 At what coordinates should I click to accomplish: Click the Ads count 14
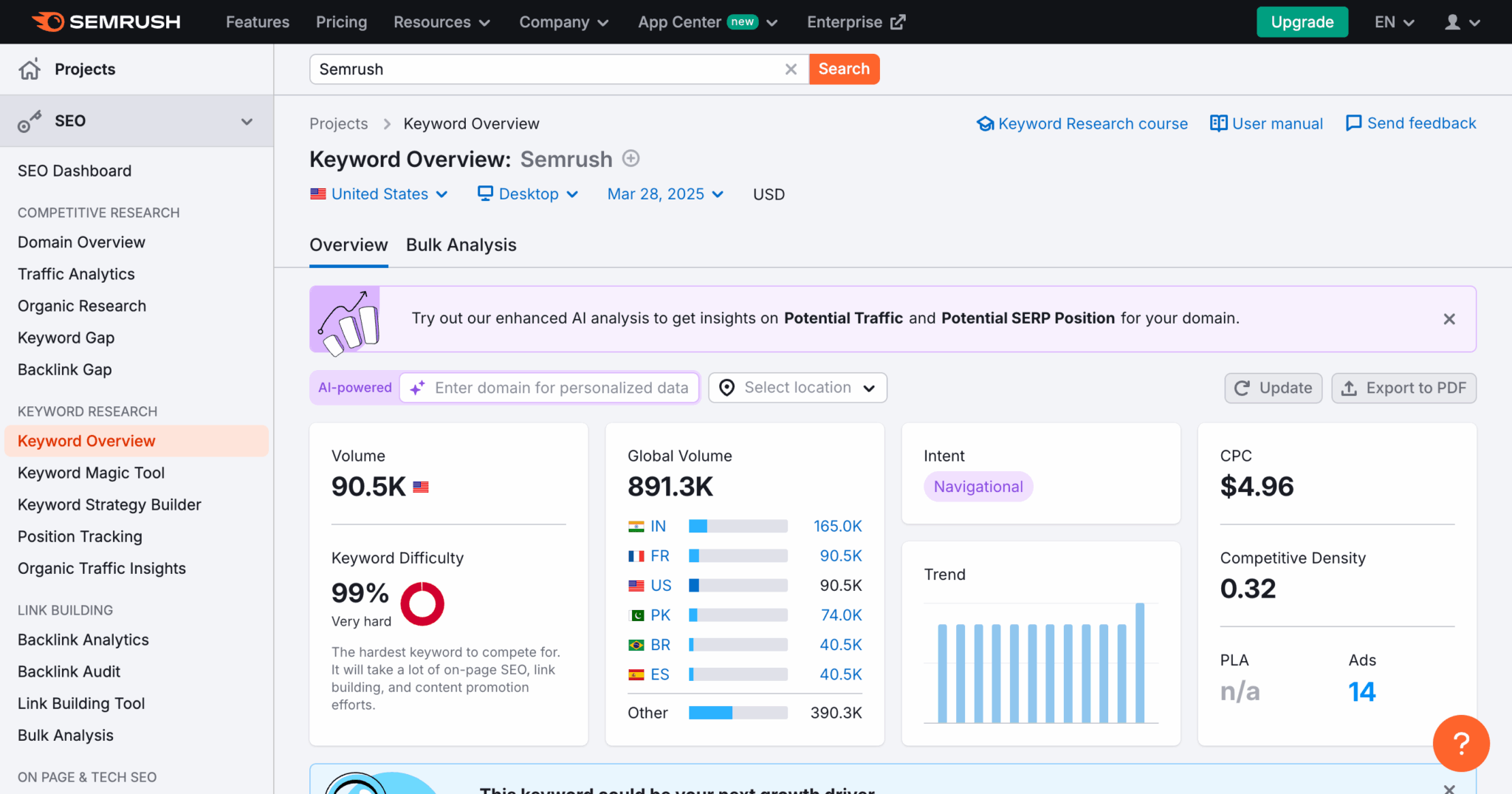1362,691
